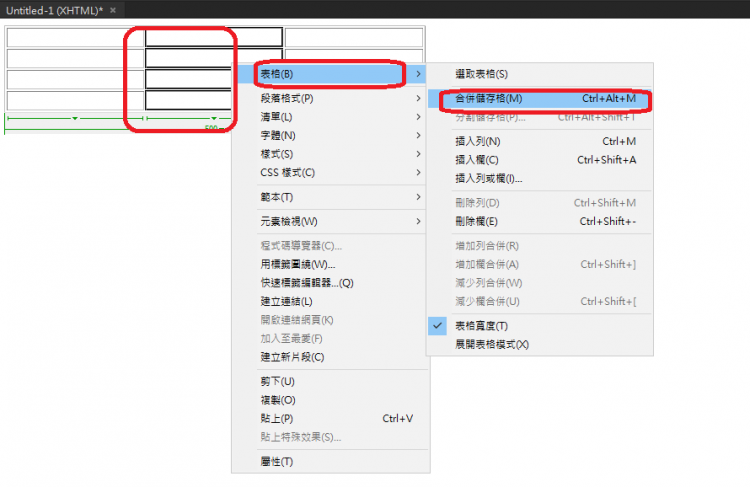
Task: Close the Untitled-1 (XHTML) document tab
Action: 112,9
